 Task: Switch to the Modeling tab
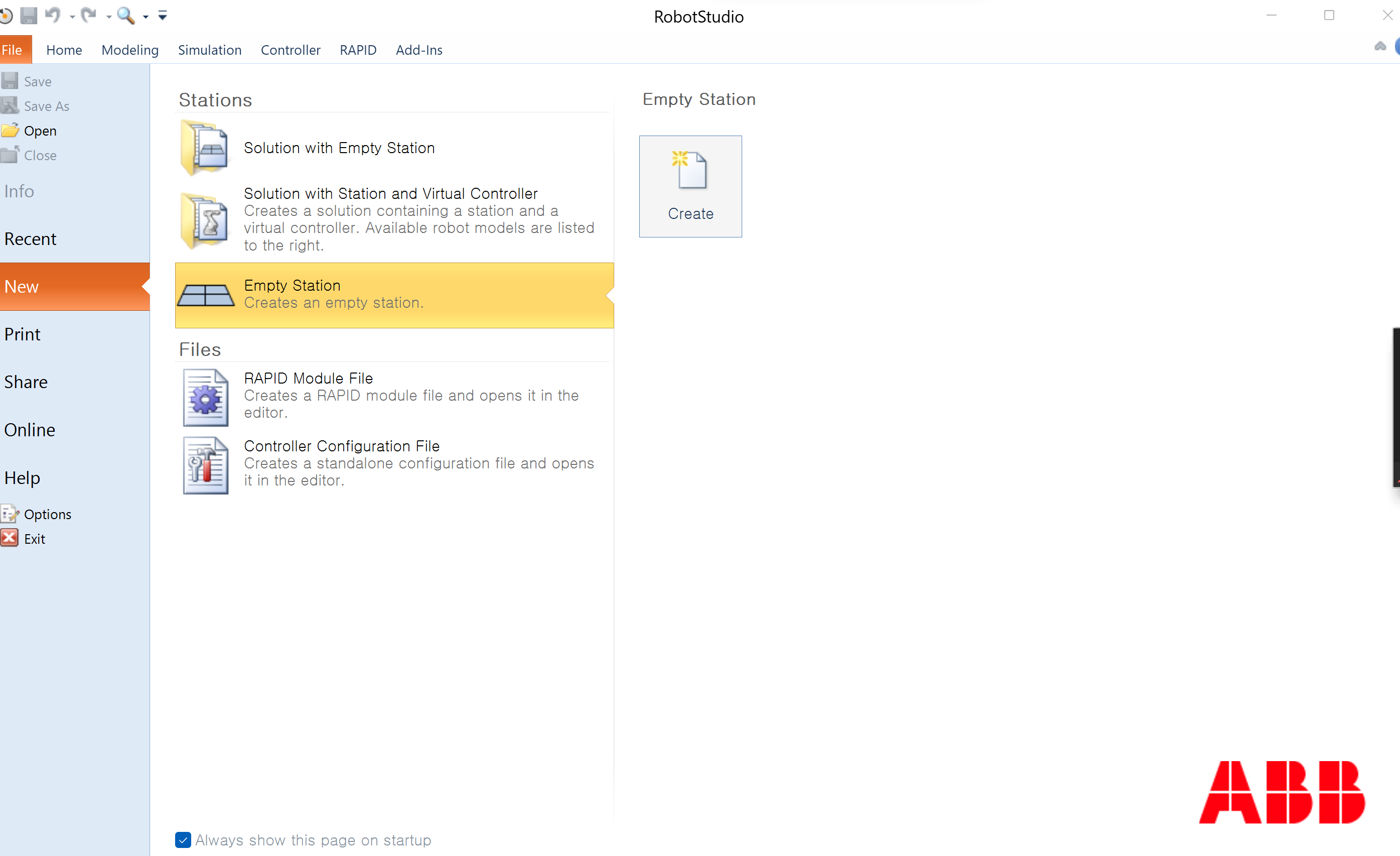click(130, 50)
